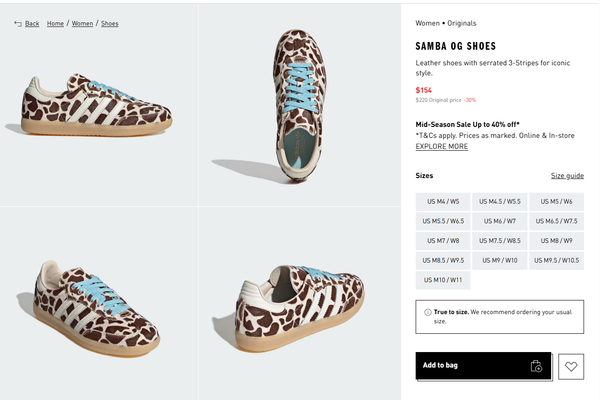Screen dimensions: 600x400
Task: Follow the EXPLORE MORE sale link
Action: [442, 146]
